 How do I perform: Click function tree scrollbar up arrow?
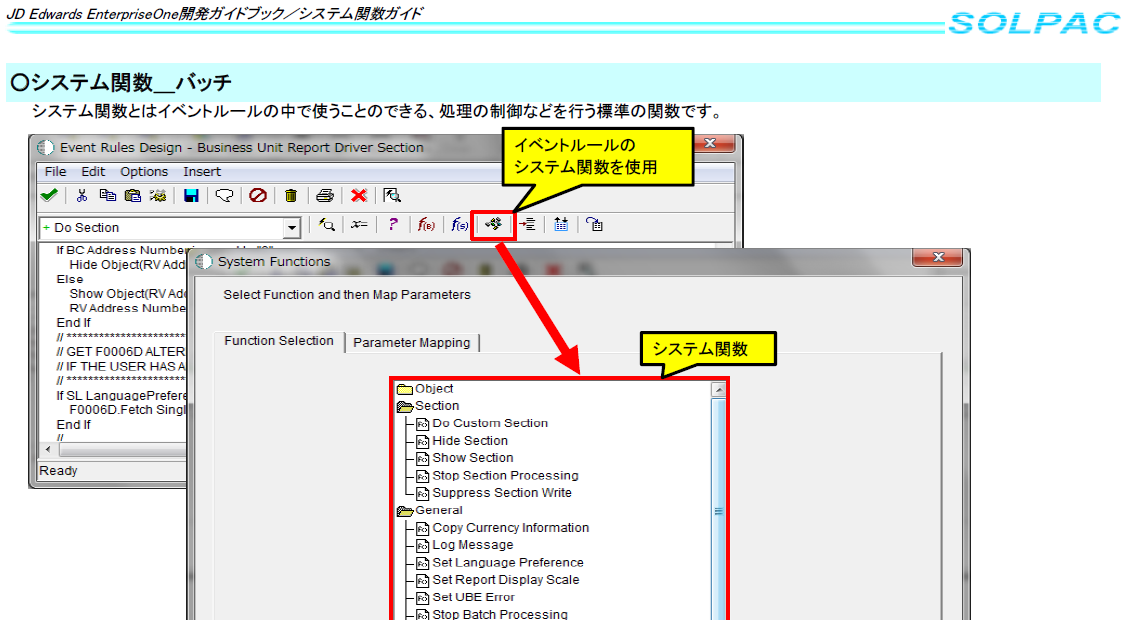[x=719, y=390]
